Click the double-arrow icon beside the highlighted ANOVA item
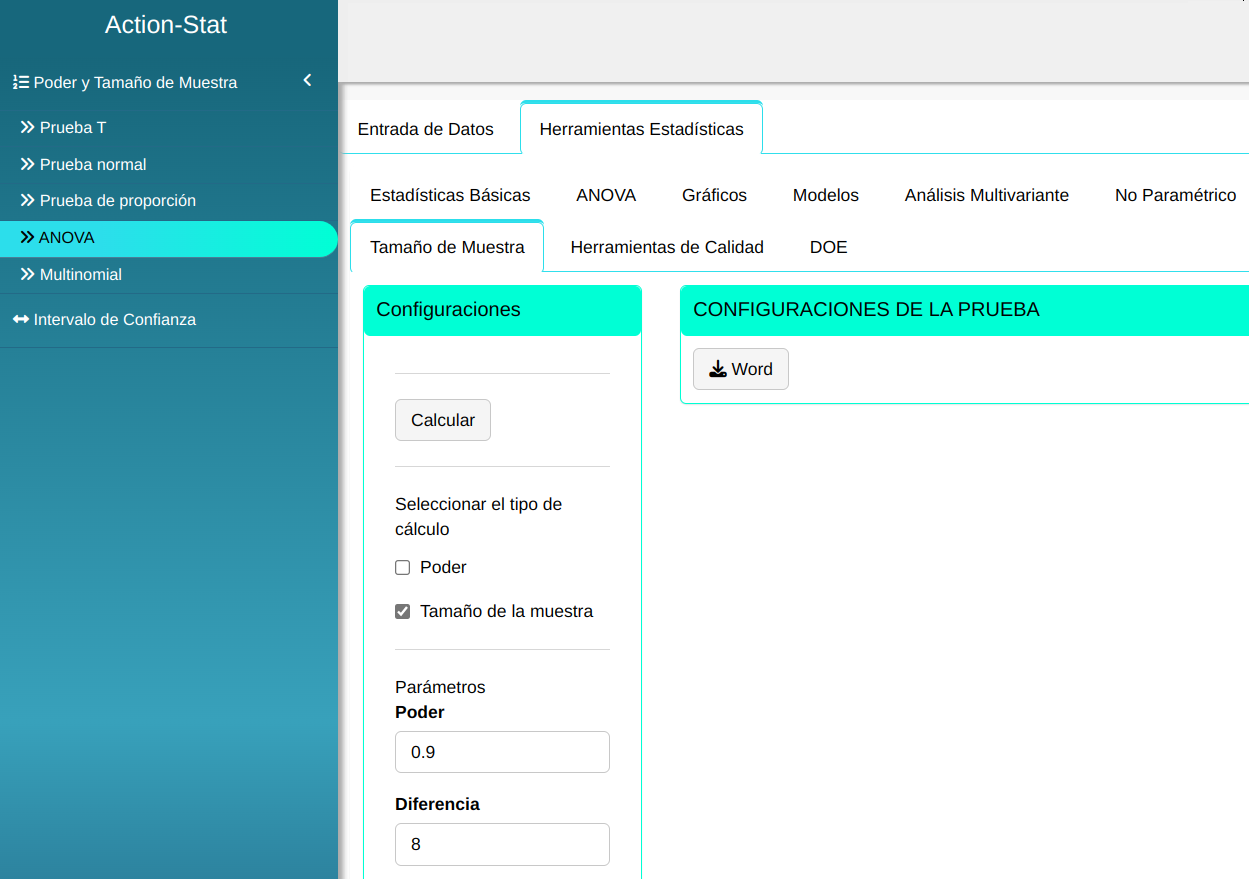The height and width of the screenshot is (879, 1249). (x=27, y=238)
